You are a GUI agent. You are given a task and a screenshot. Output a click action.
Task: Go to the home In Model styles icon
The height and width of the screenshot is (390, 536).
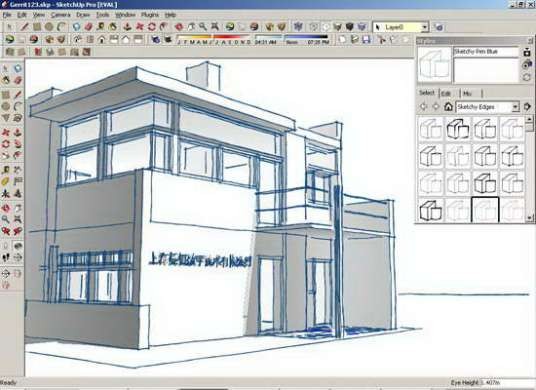448,107
